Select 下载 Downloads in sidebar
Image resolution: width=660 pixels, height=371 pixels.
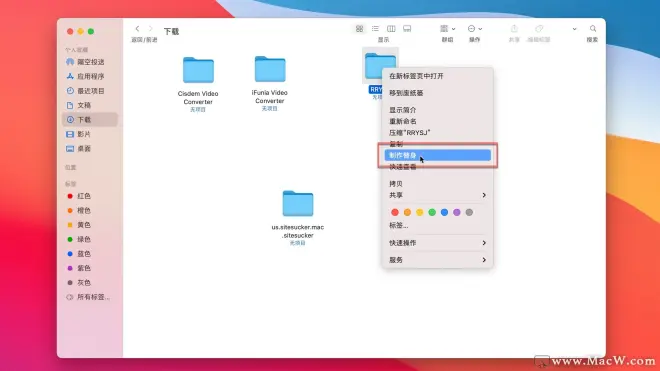pyautogui.click(x=90, y=120)
